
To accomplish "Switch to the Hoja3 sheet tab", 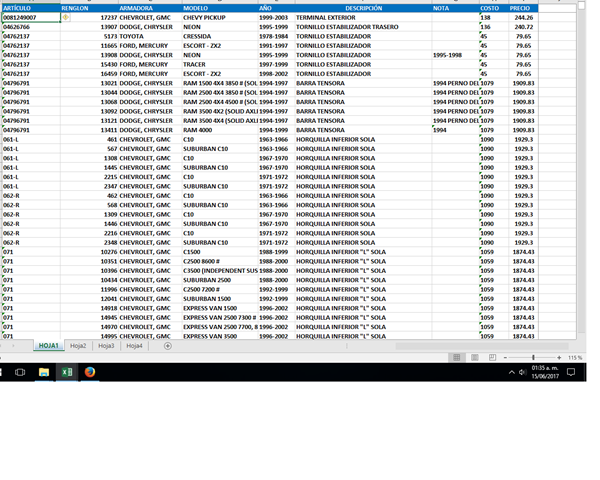I will click(x=106, y=346).
